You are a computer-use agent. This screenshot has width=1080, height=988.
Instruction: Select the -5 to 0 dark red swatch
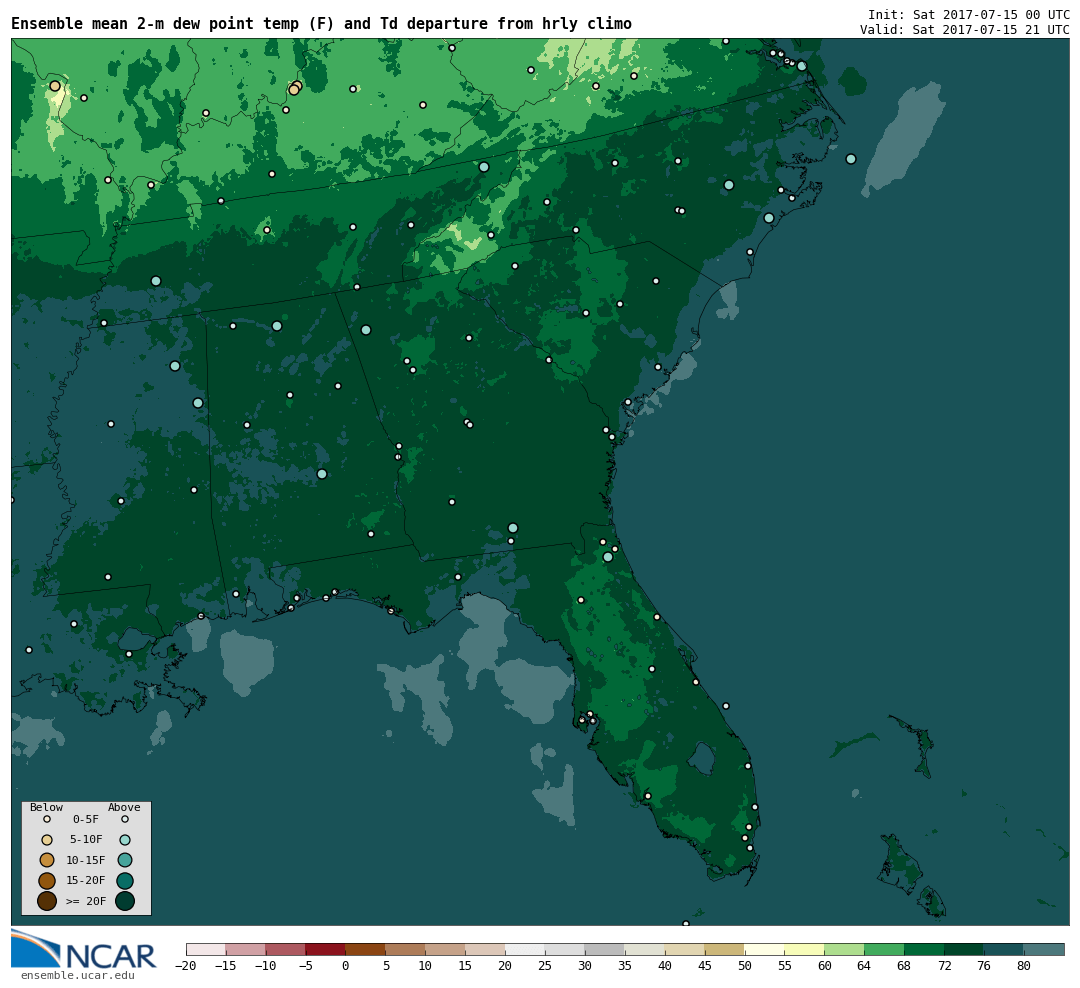(x=326, y=949)
